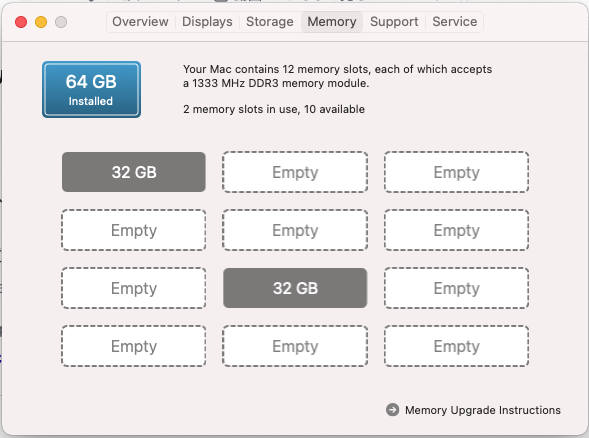Click the Empty slot at top-right corner of grid
The height and width of the screenshot is (438, 589).
click(x=456, y=172)
